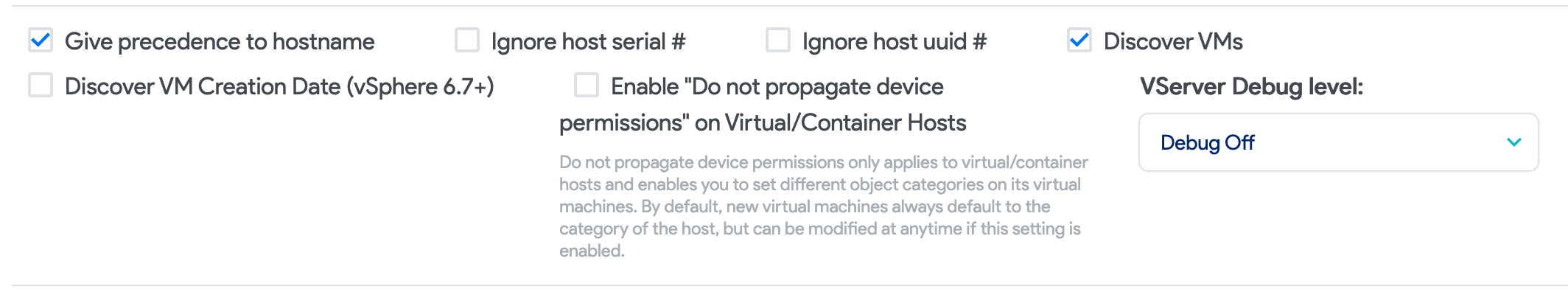Click the blue checkmark beside Give precedence to hostname
Viewport: 1568px width, 292px height.
coord(41,41)
